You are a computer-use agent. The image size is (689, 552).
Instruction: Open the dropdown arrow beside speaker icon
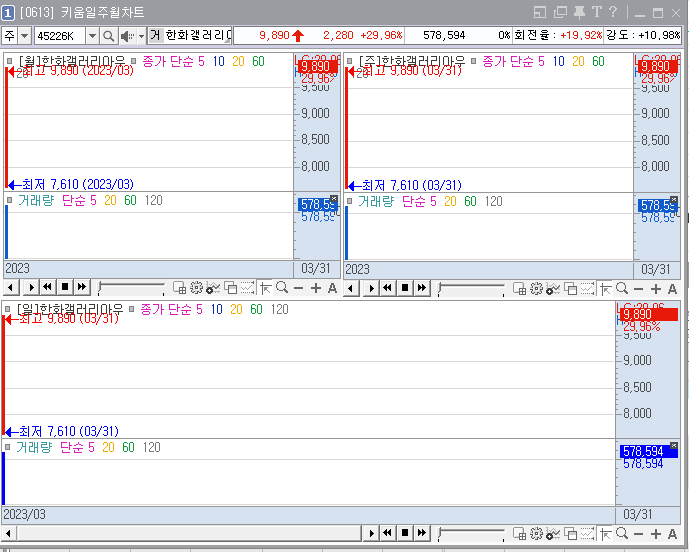click(141, 36)
